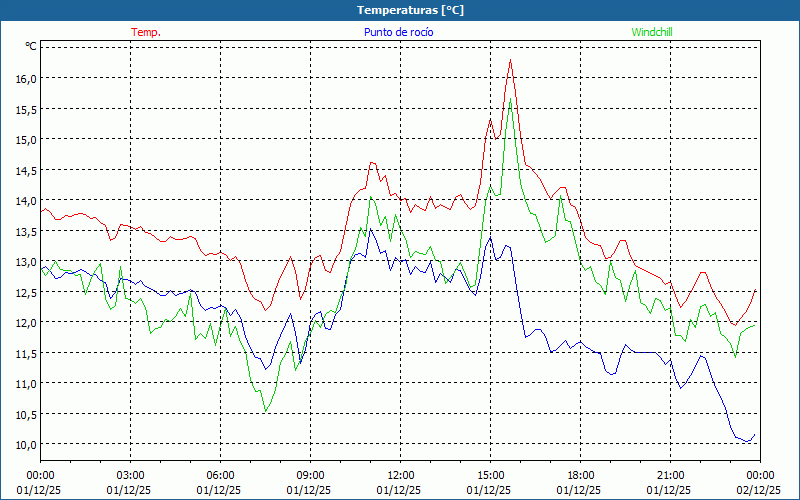Click the 09:00 time axis label

click(x=310, y=475)
